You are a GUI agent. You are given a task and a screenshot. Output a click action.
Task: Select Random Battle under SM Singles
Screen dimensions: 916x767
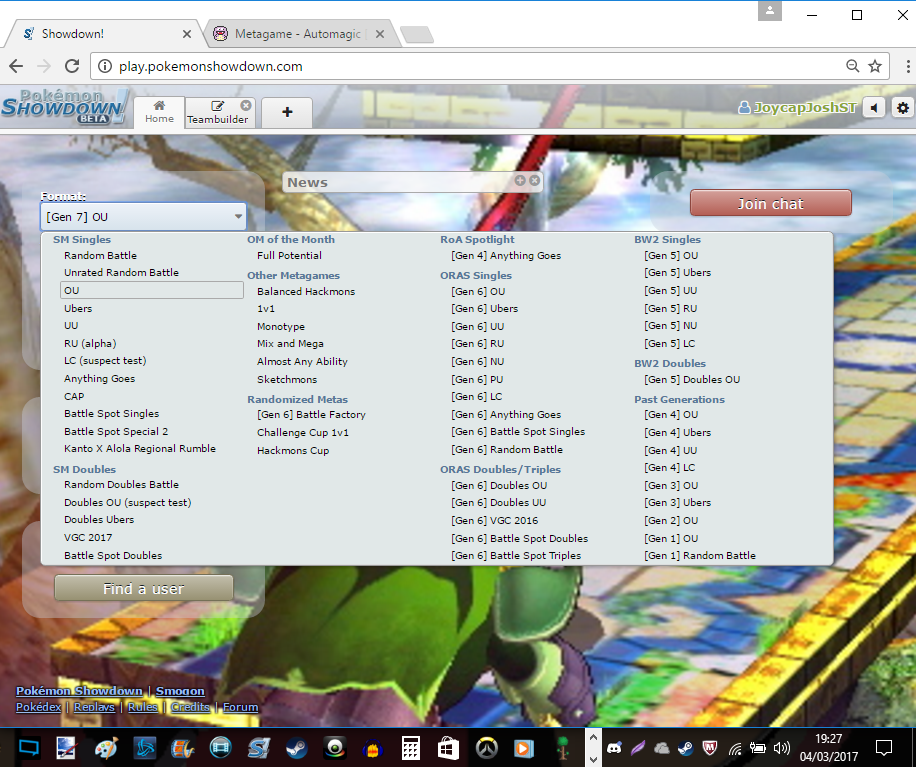pyautogui.click(x=100, y=256)
